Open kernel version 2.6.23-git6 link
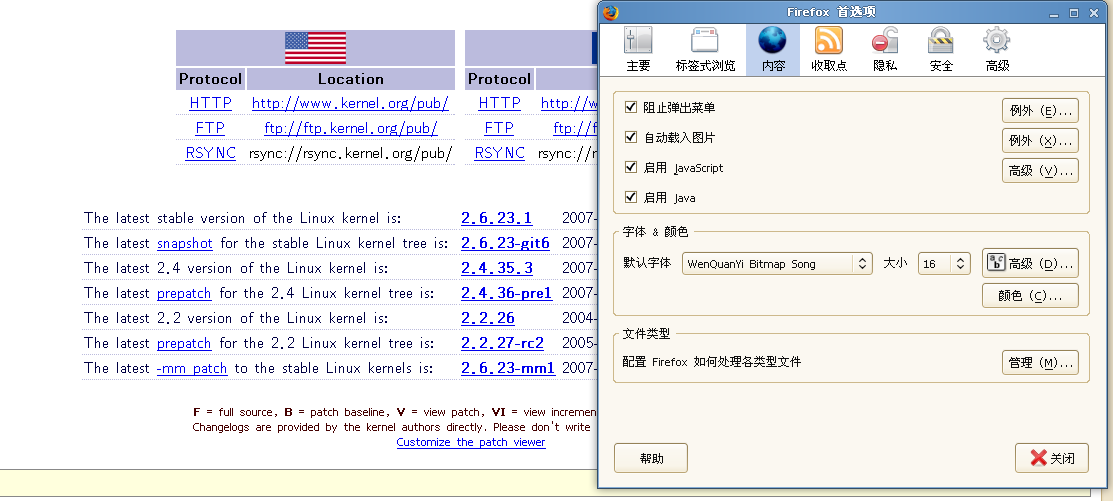The height and width of the screenshot is (501, 1113). click(505, 243)
